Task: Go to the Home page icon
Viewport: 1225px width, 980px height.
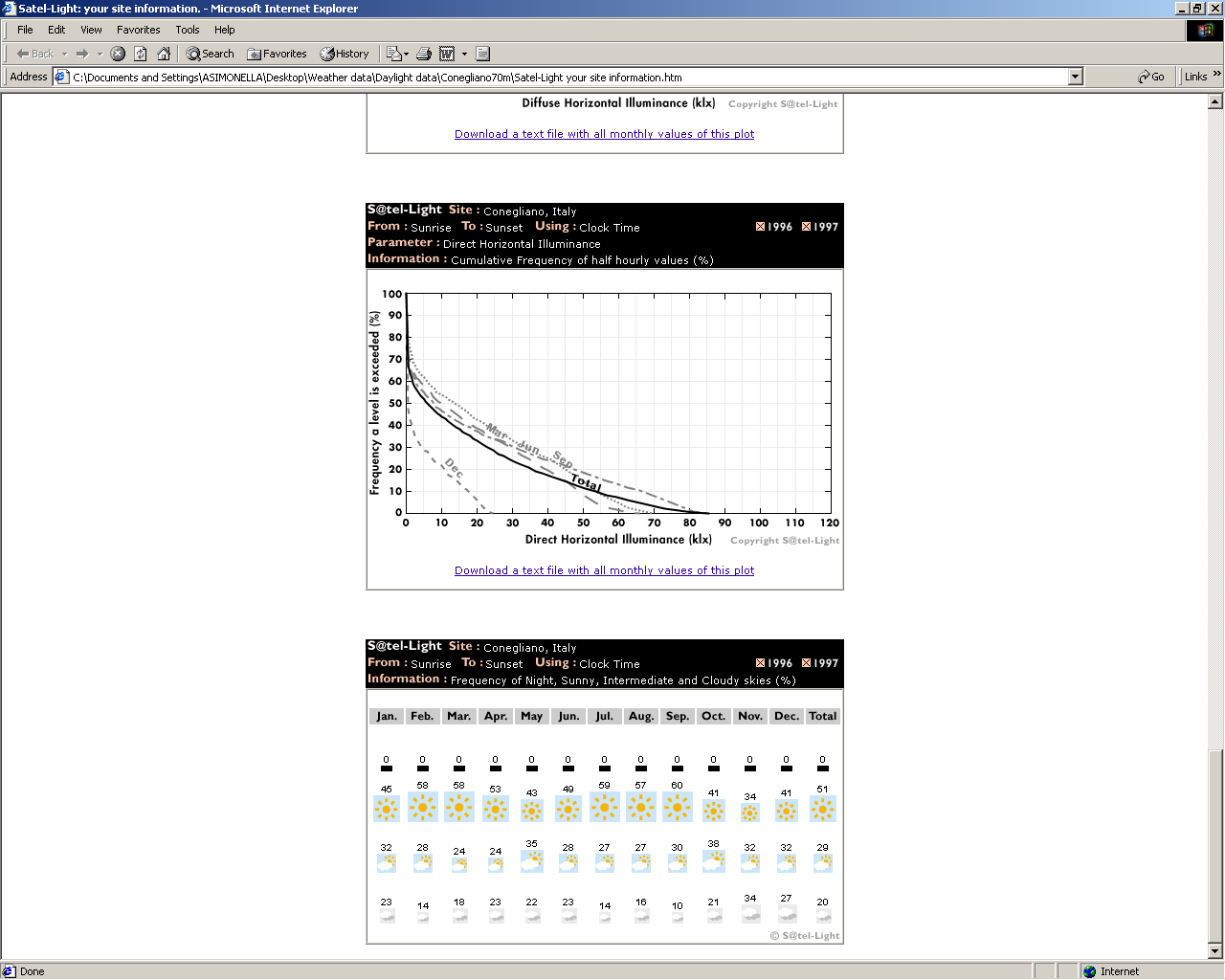Action: point(164,54)
